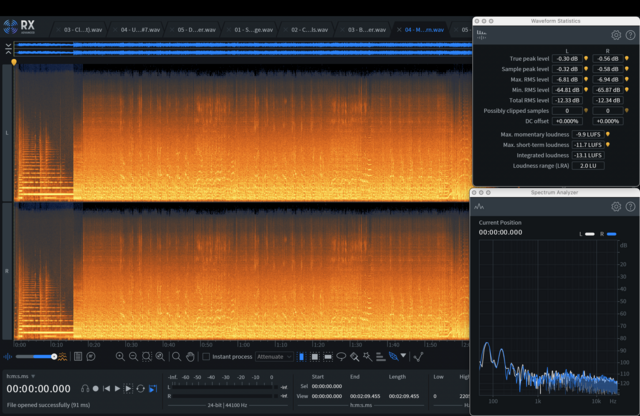Jump to True peak level L marker
The width and height of the screenshot is (640, 416).
(x=586, y=58)
